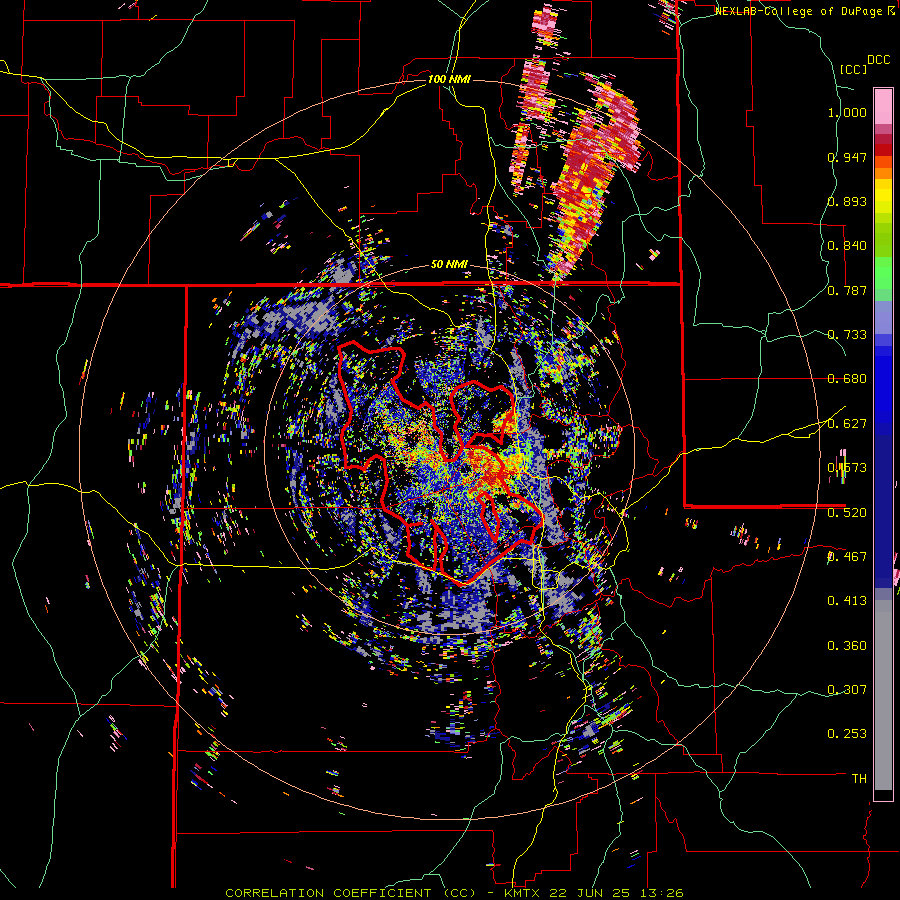The image size is (900, 900).
Task: Click the 0.627 scale value
Action: pyautogui.click(x=847, y=424)
